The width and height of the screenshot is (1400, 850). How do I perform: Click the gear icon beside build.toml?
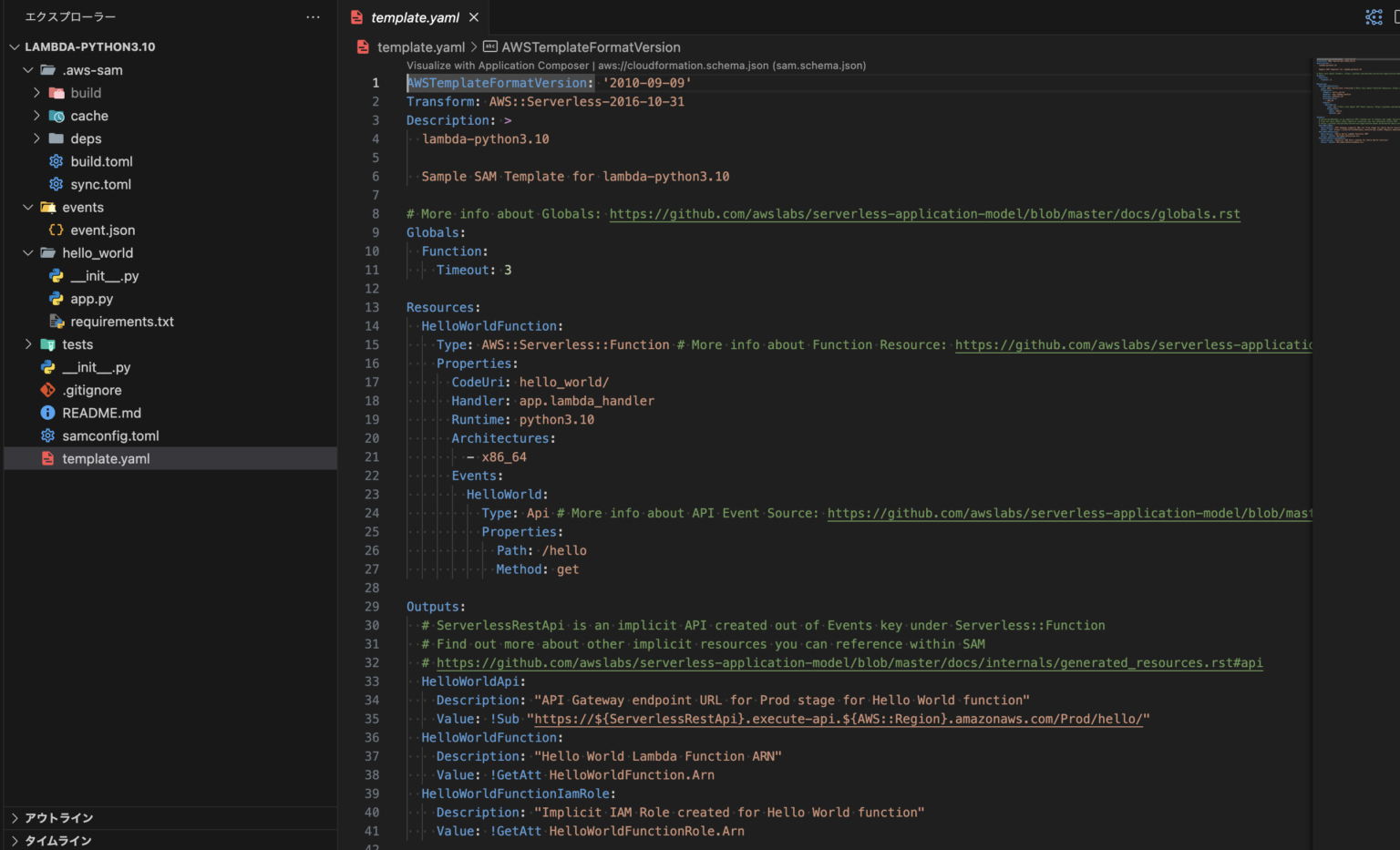click(x=55, y=161)
